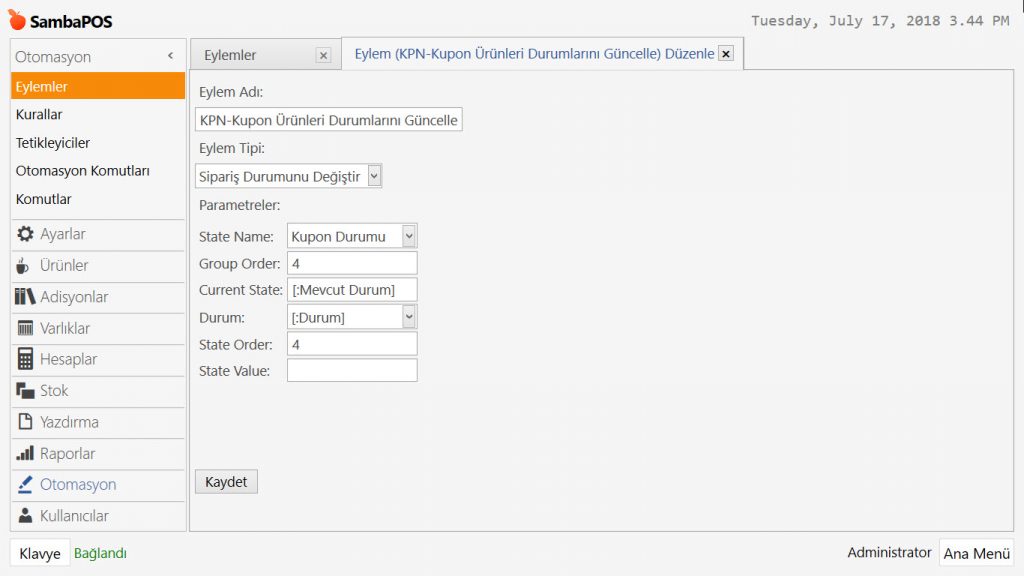Click the Ana Menü button

(x=976, y=553)
